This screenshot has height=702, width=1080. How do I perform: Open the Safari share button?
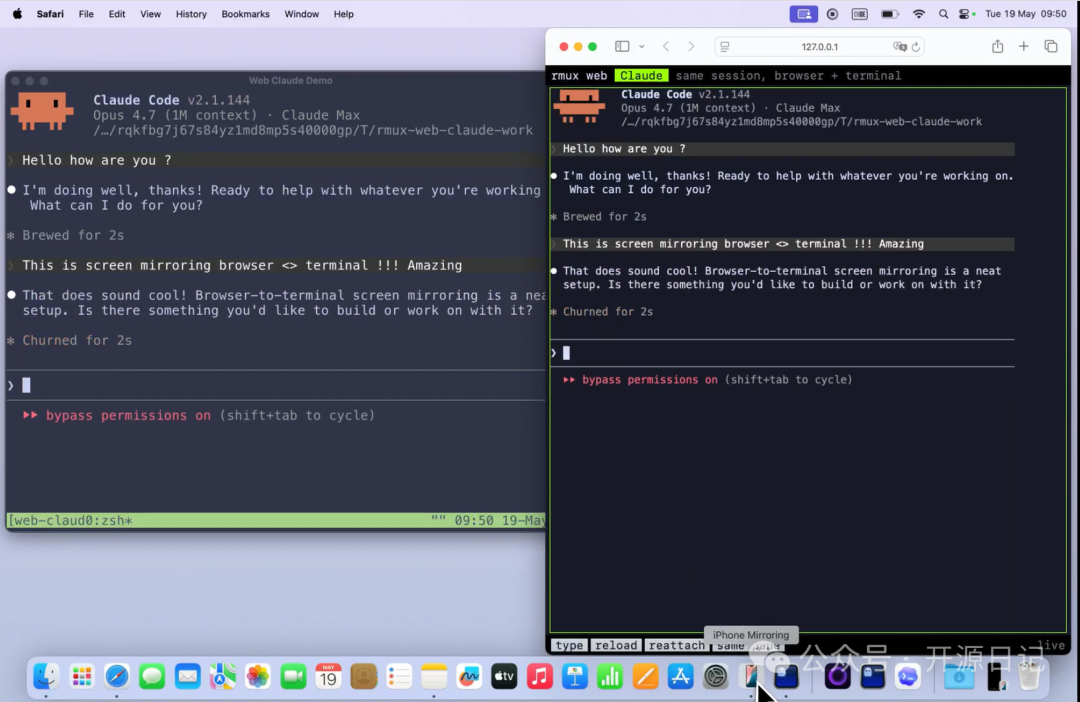click(997, 46)
